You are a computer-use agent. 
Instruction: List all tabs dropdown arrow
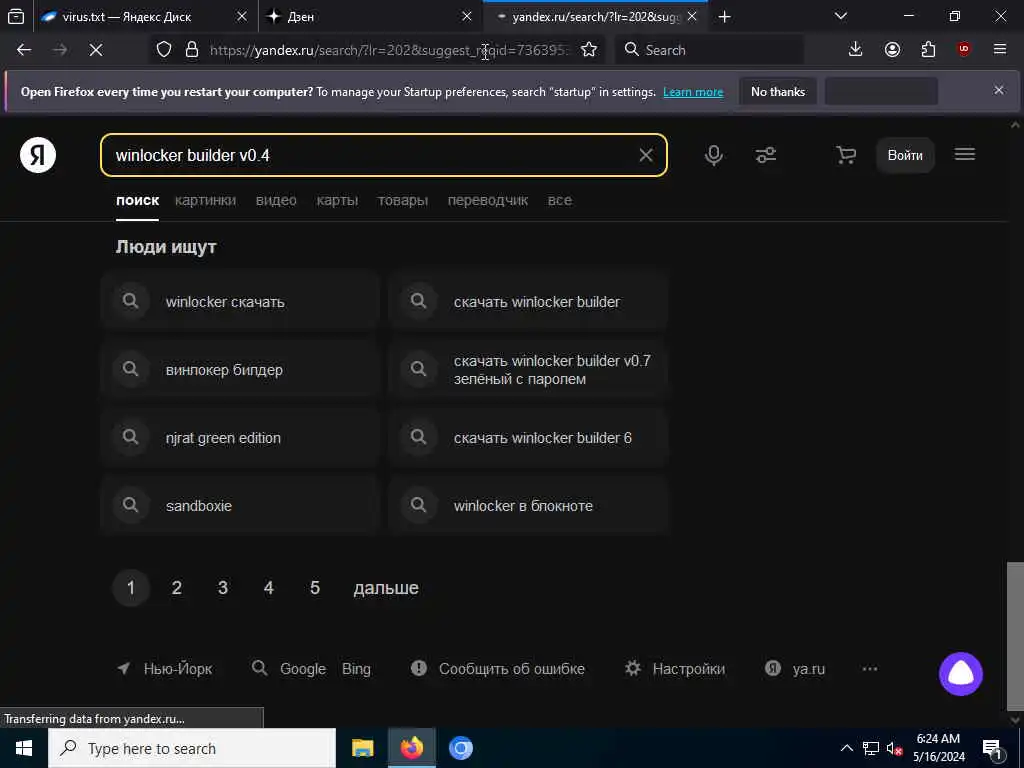(841, 16)
